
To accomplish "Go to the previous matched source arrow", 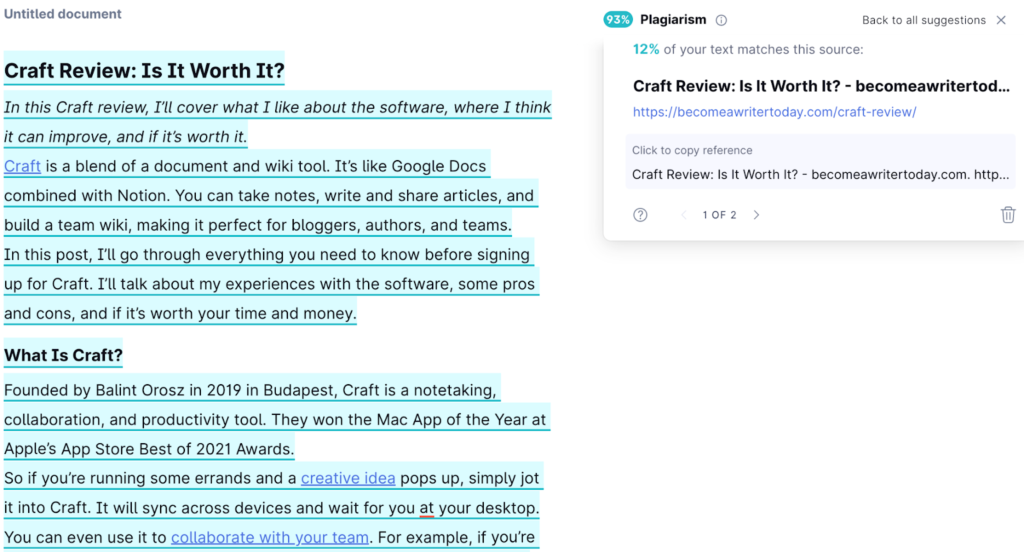I will pyautogui.click(x=684, y=215).
